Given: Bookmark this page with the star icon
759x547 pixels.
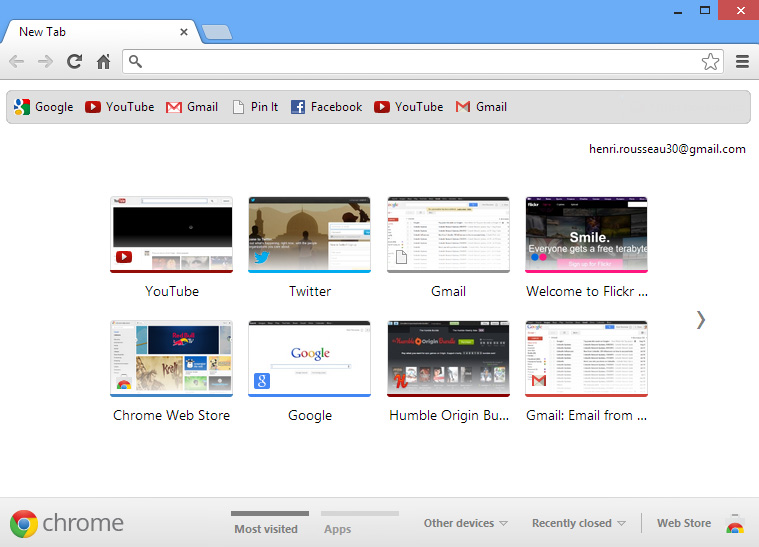Looking at the screenshot, I should point(710,61).
